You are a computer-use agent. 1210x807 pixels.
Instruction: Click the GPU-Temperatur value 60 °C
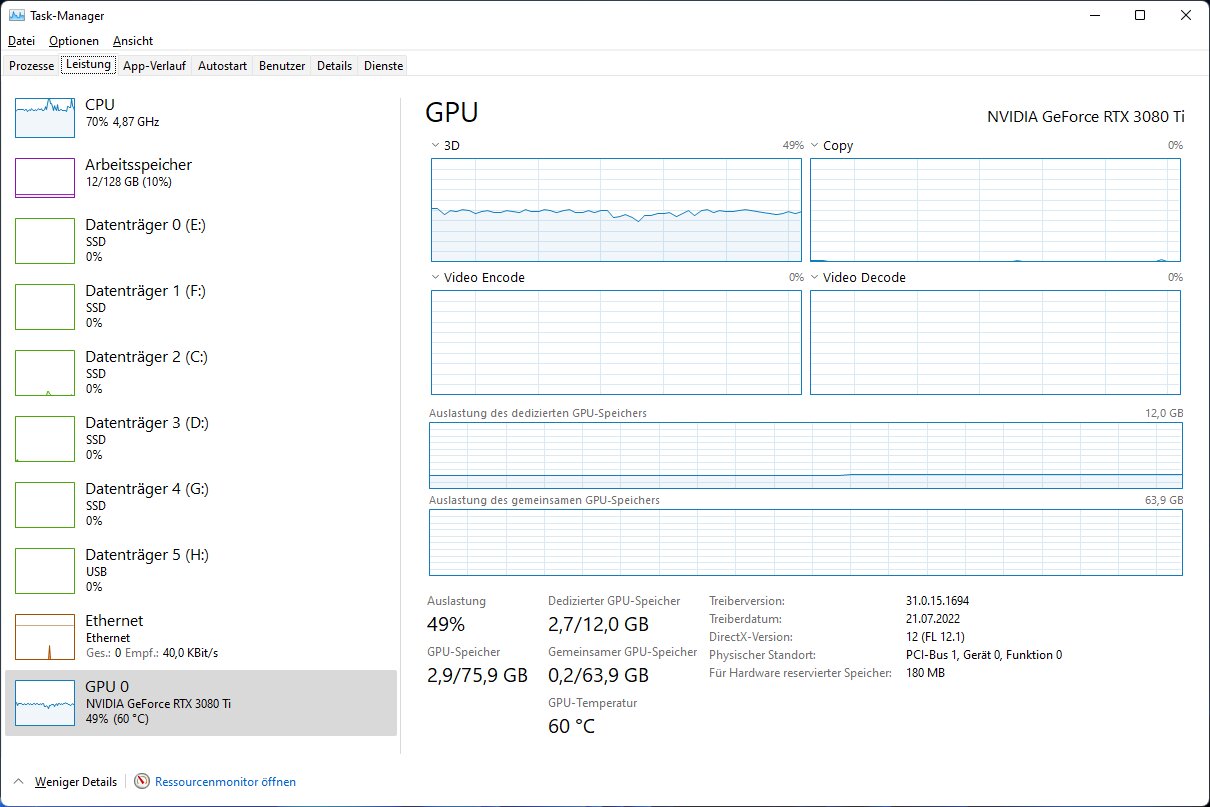point(572,726)
